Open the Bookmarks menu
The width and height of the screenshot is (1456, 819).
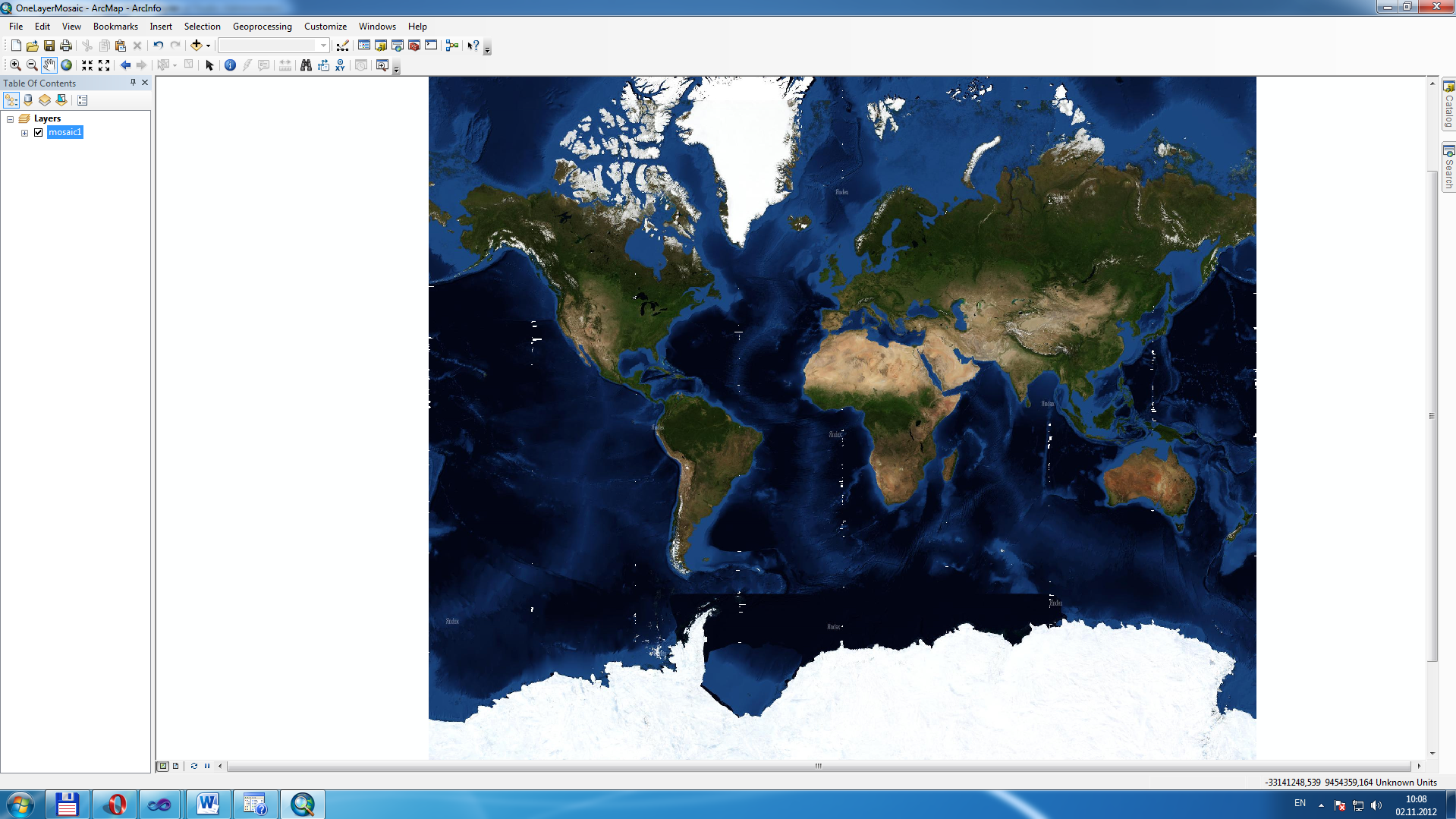[x=115, y=27]
